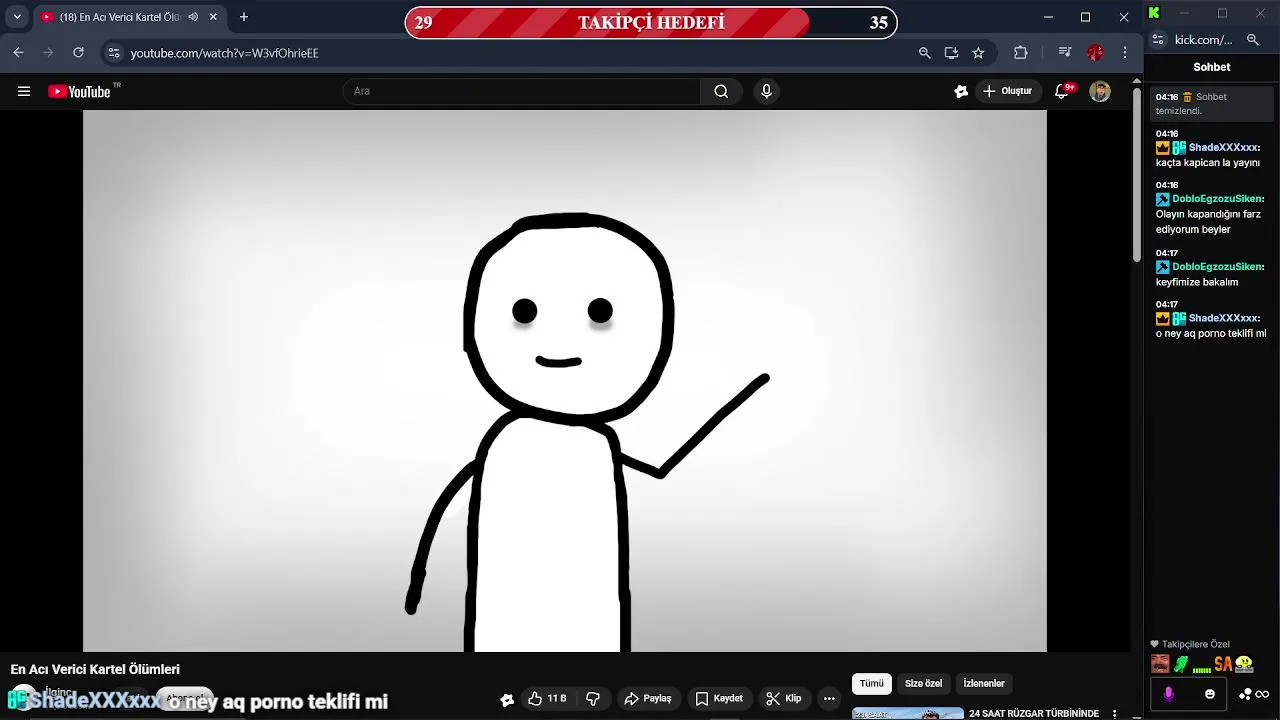
Task: Reload the YouTube page
Action: click(x=79, y=53)
